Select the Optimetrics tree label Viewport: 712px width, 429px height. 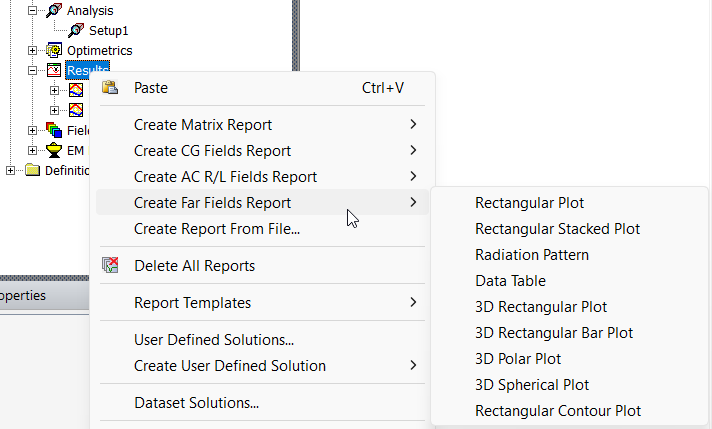click(x=99, y=50)
